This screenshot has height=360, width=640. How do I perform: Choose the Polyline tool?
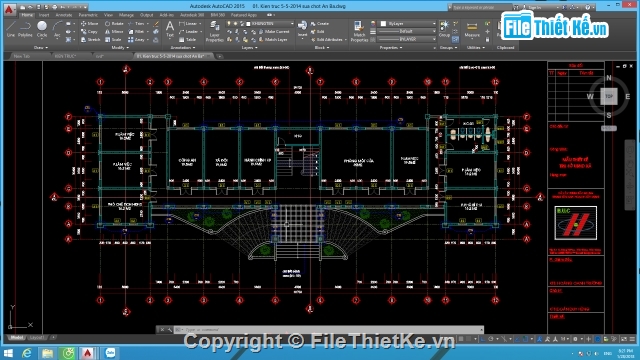(x=25, y=29)
